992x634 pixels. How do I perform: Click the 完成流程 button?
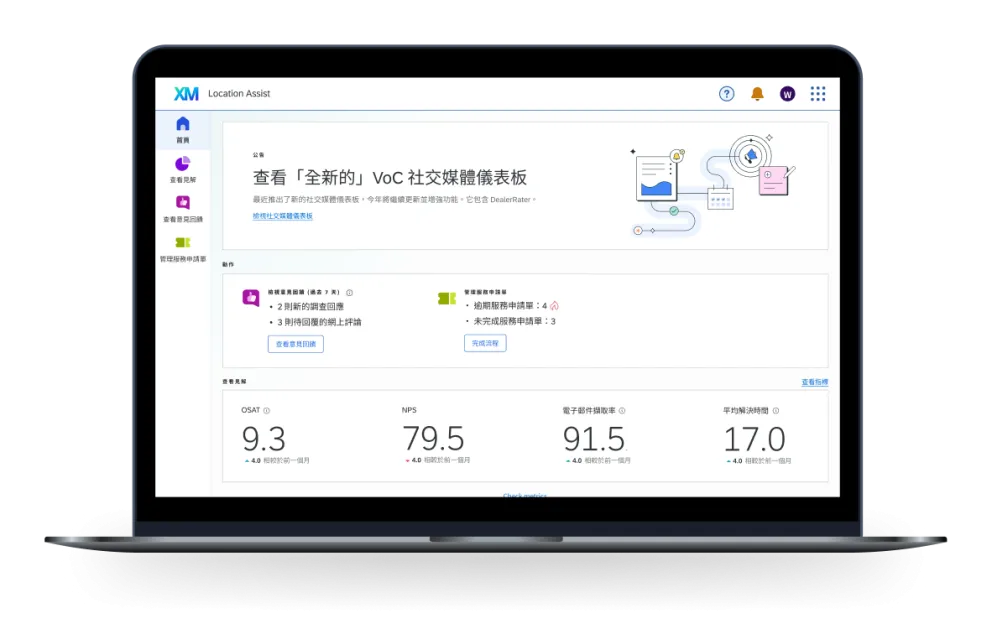pos(484,342)
